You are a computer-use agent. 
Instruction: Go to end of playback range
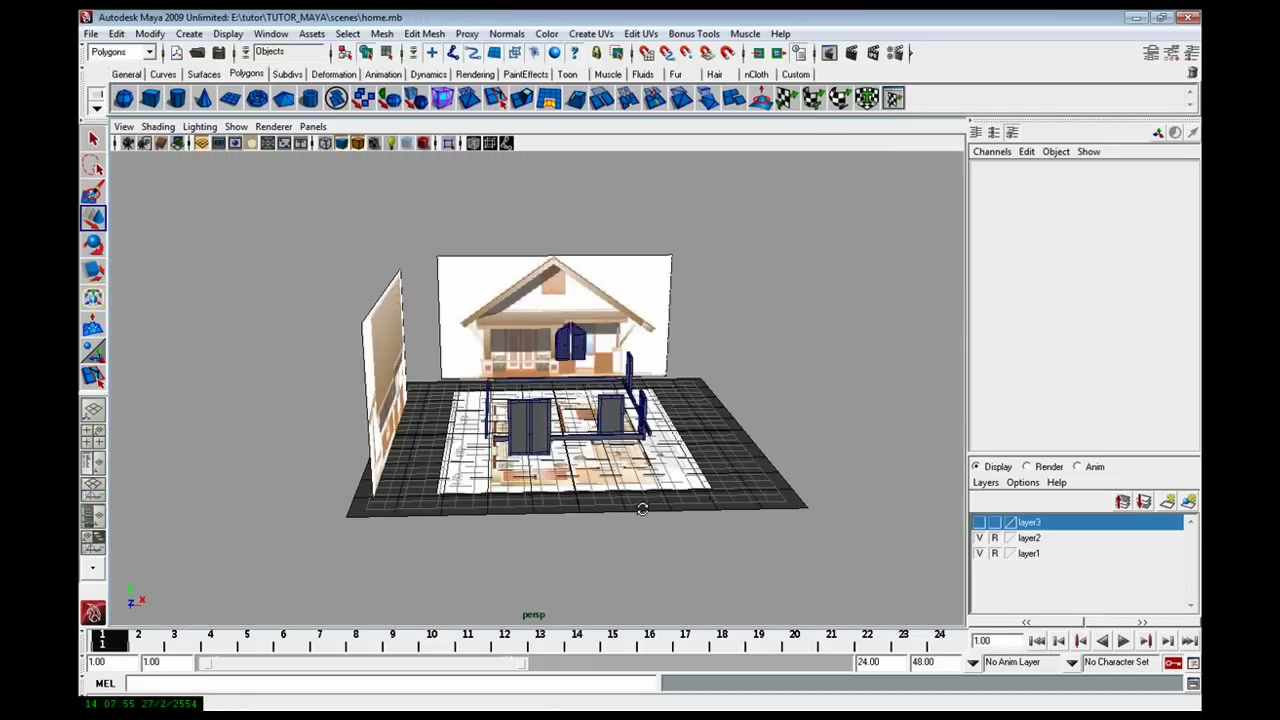point(1189,642)
